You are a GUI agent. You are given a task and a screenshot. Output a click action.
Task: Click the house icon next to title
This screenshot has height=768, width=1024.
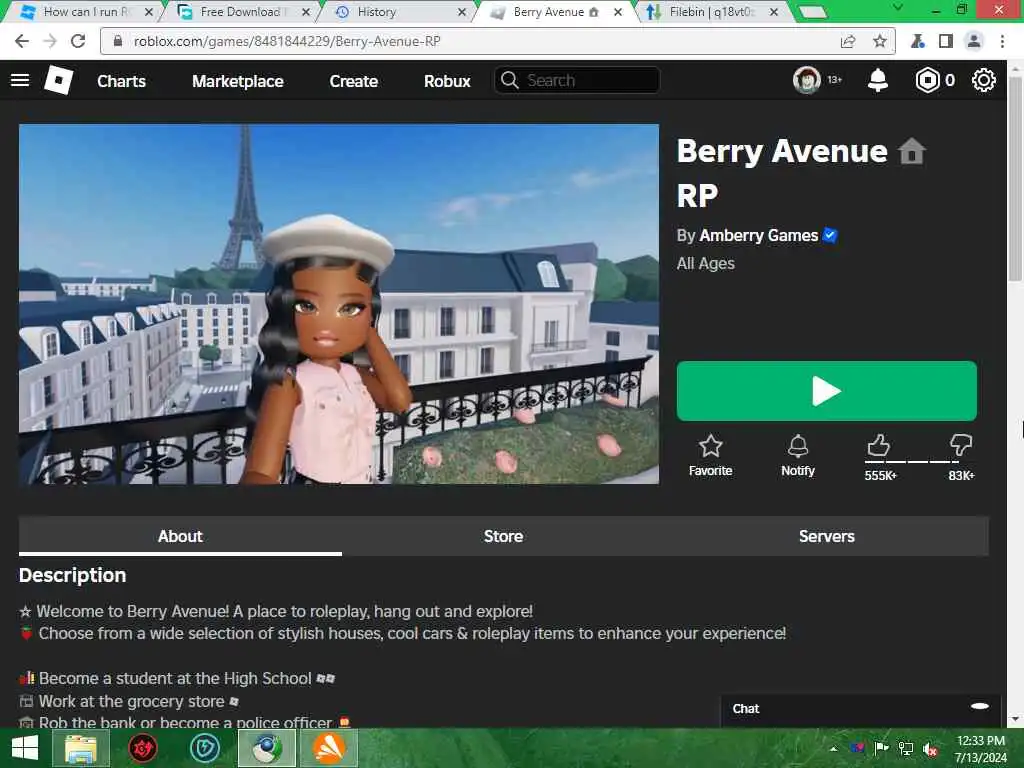click(x=912, y=152)
